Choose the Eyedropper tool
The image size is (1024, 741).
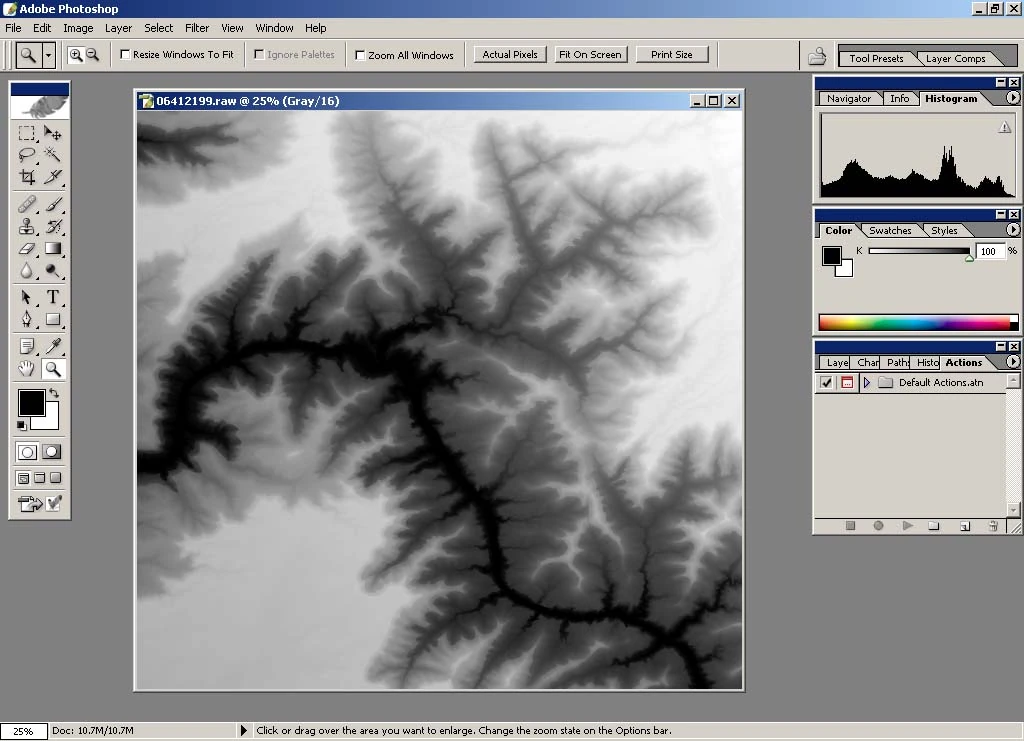pos(53,346)
